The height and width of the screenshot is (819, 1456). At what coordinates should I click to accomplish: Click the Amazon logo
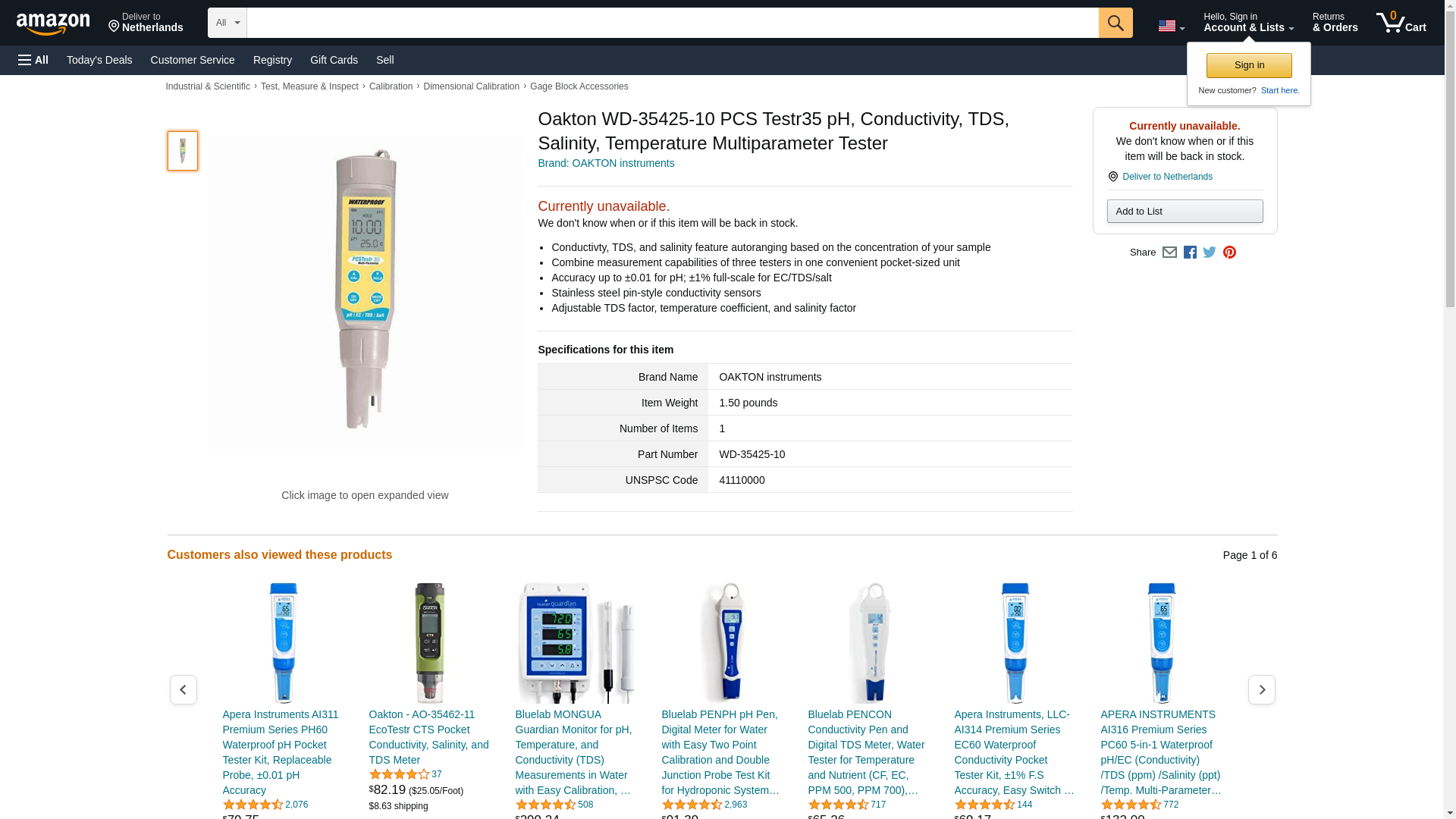(x=53, y=24)
